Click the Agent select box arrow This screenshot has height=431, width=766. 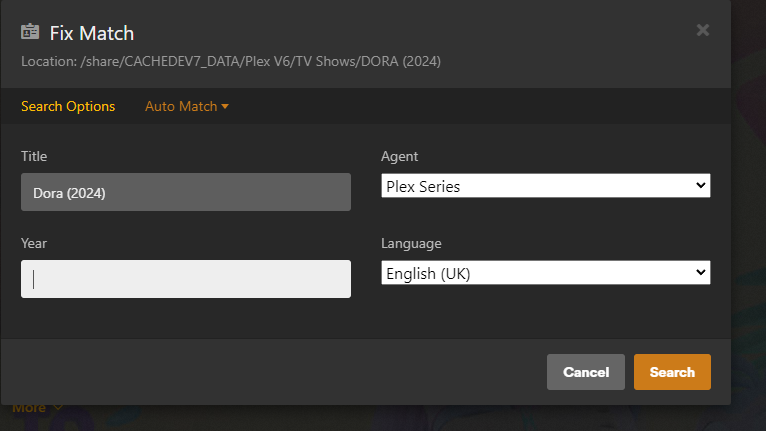699,185
